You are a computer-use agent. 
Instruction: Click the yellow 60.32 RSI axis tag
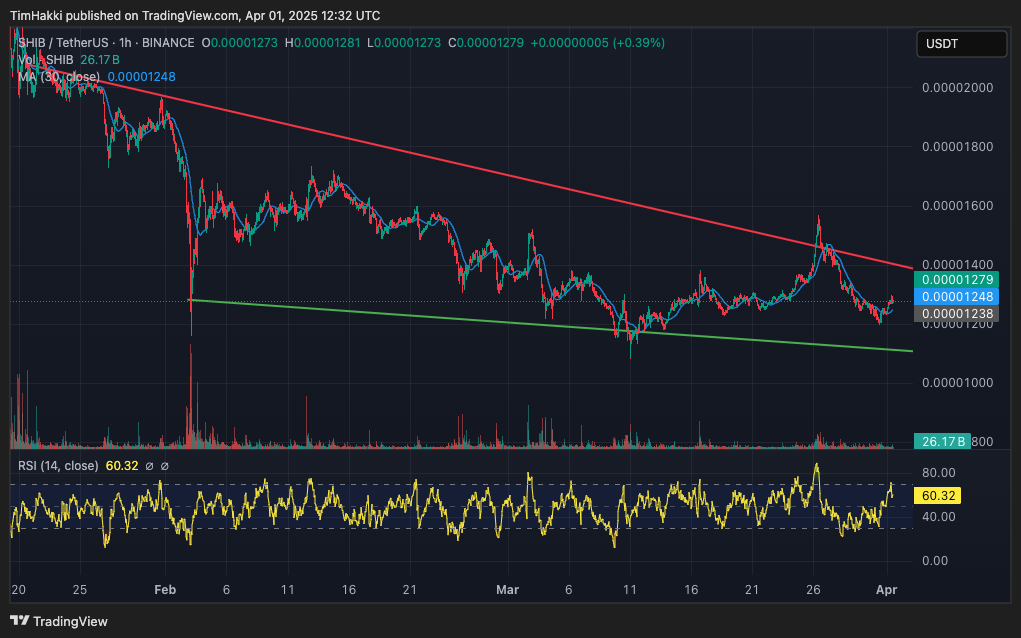point(941,496)
